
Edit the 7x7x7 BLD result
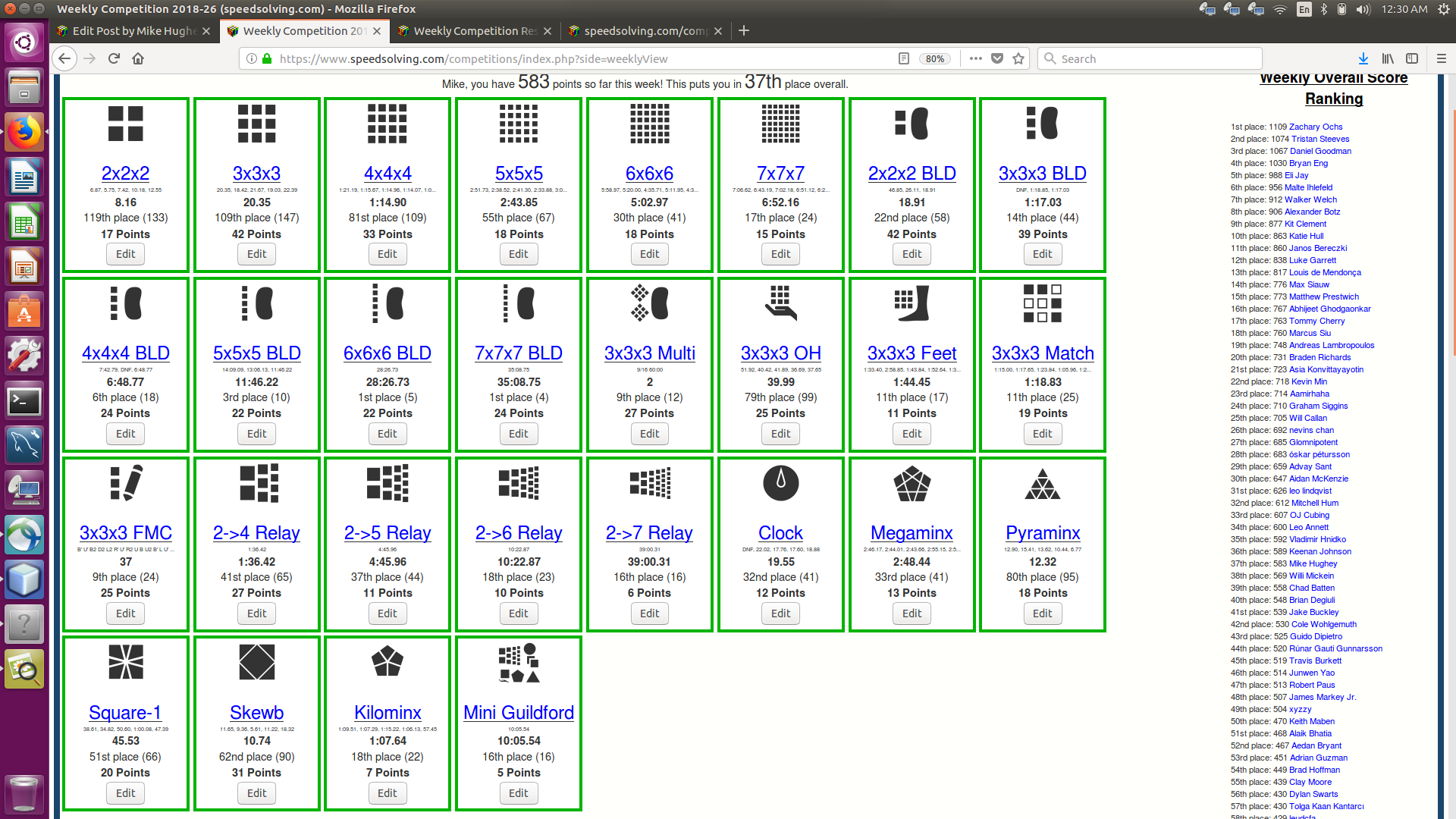(519, 434)
